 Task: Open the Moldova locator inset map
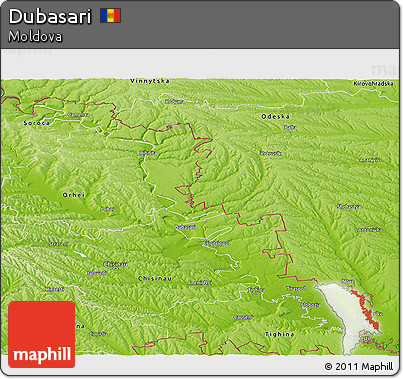tap(348, 317)
